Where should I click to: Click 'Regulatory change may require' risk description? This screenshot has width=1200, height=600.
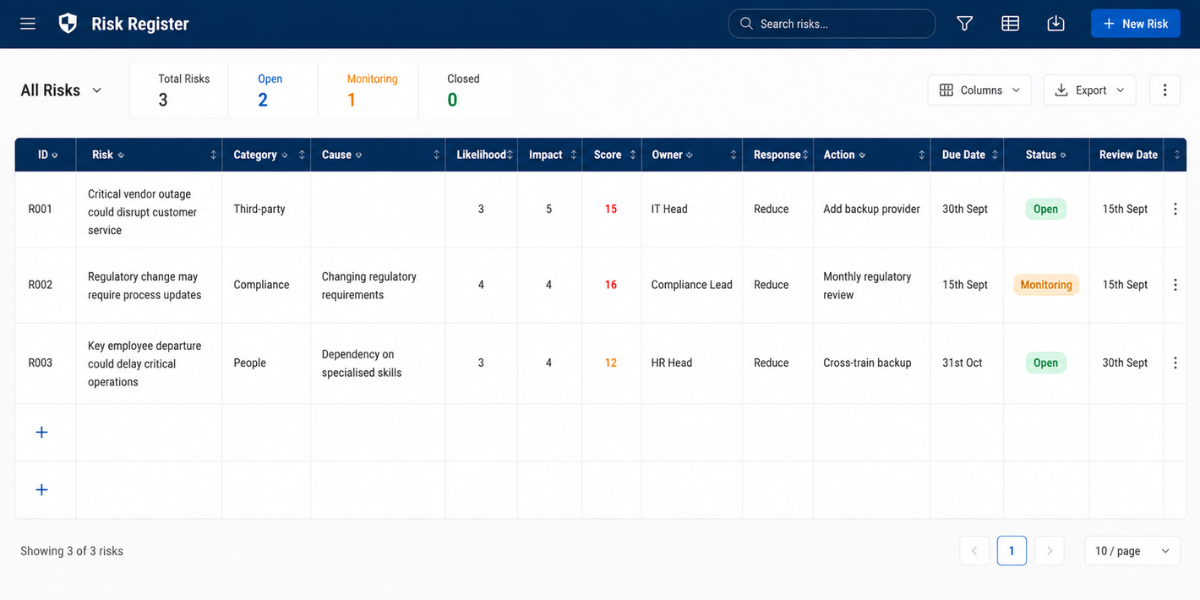coord(145,286)
